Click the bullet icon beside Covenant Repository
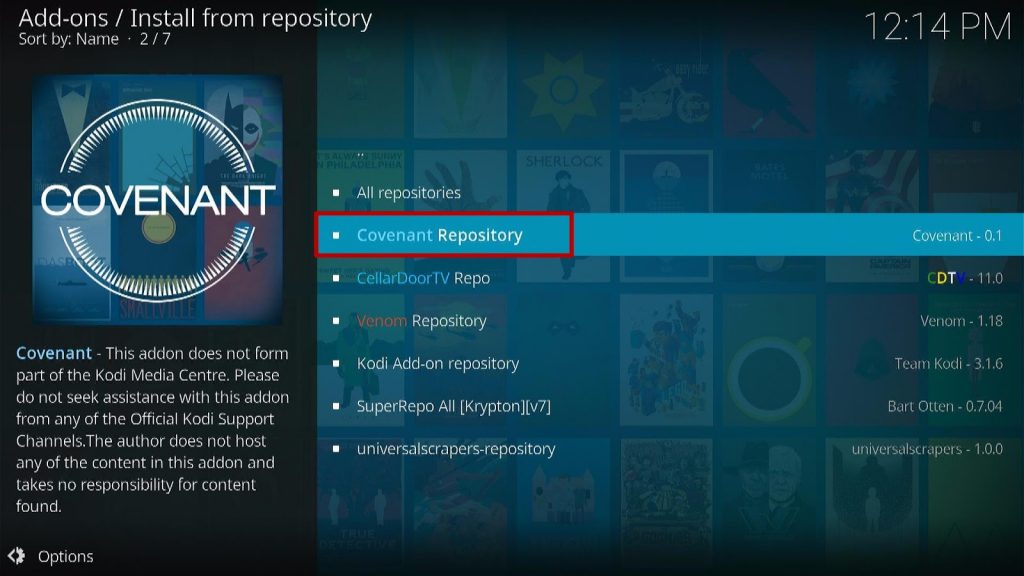 (336, 235)
